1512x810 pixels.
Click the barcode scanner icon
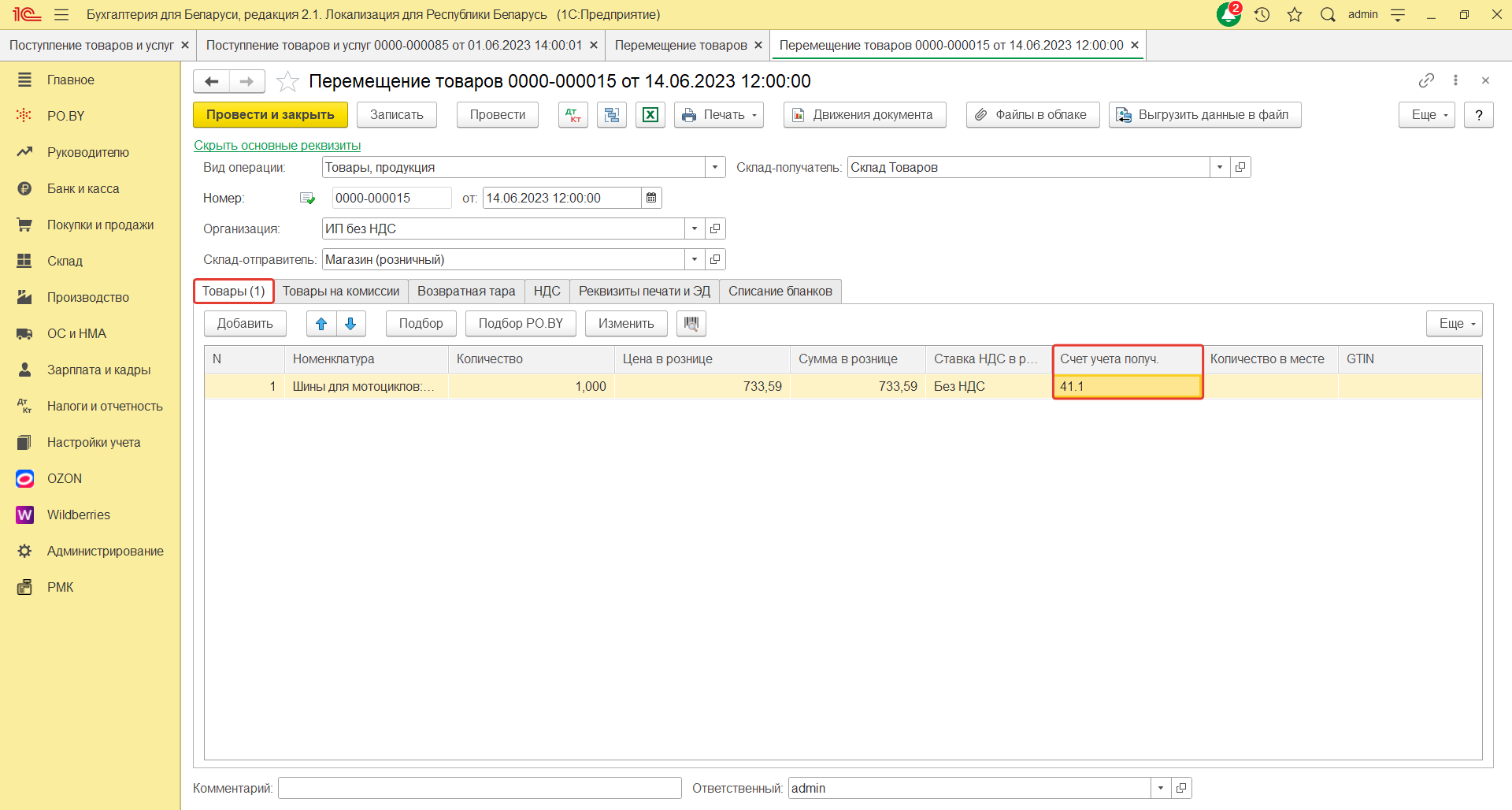[691, 324]
